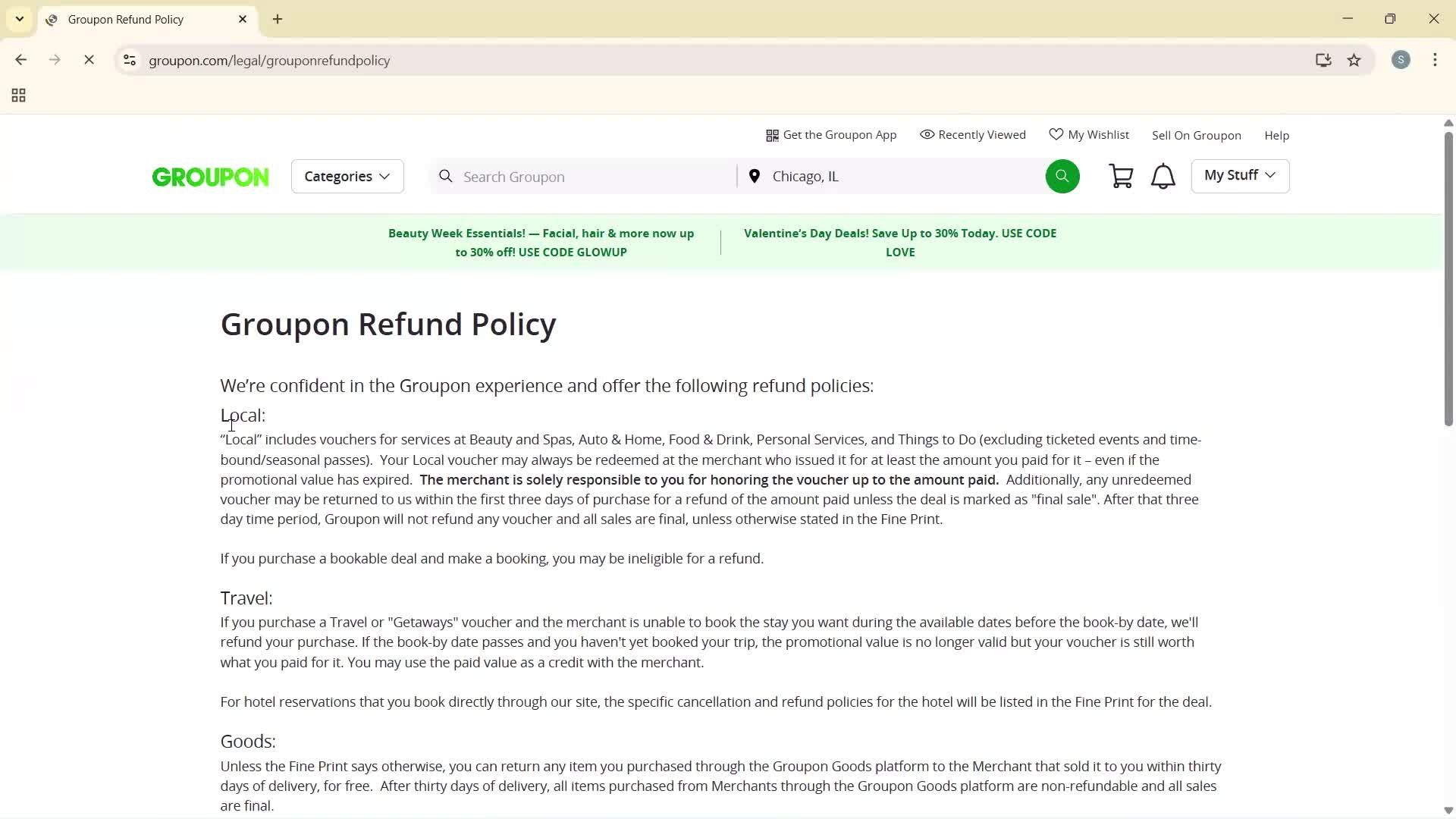Click the Groupon logo

(210, 176)
